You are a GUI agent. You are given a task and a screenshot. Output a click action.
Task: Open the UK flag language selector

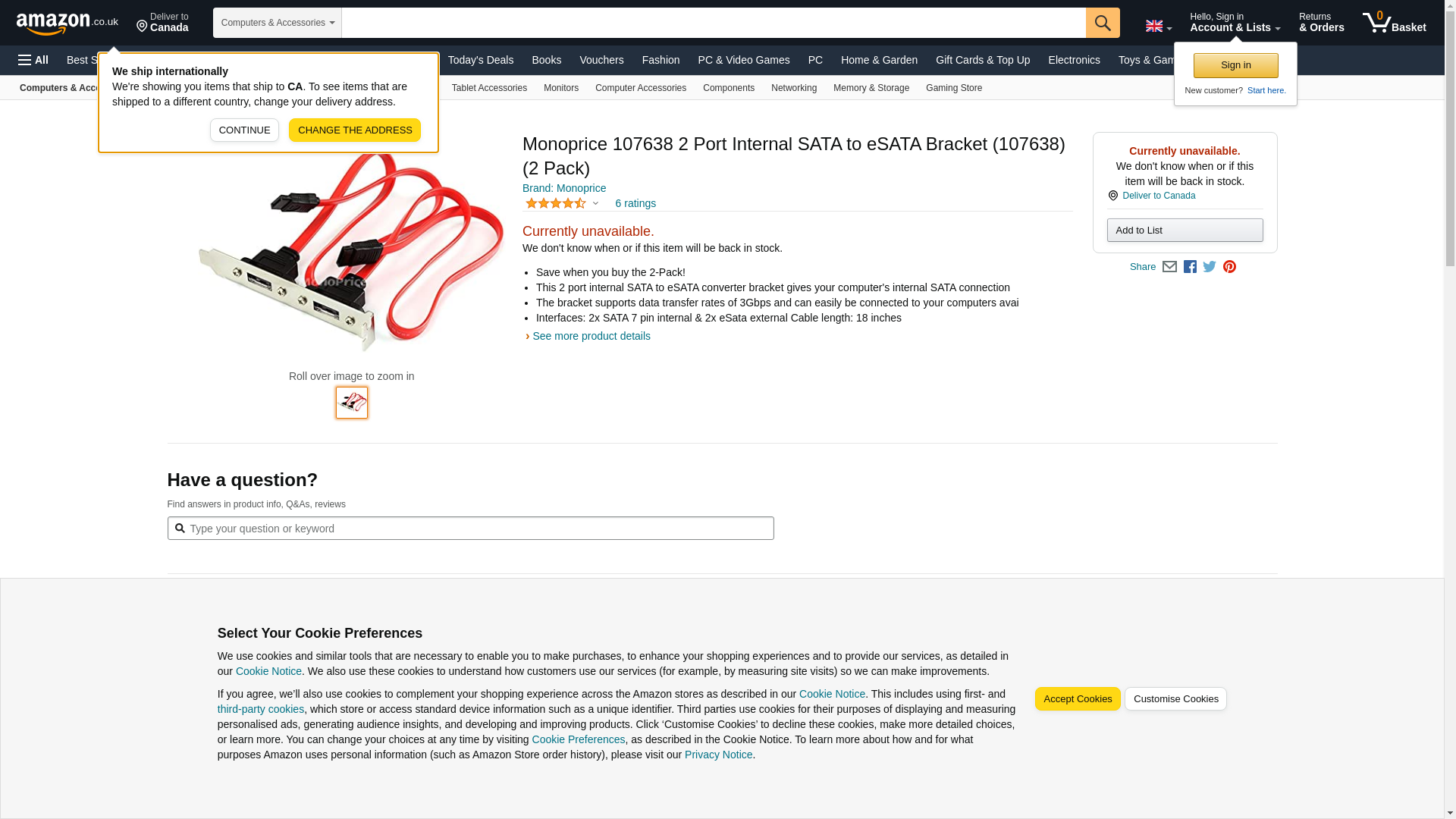1159,26
